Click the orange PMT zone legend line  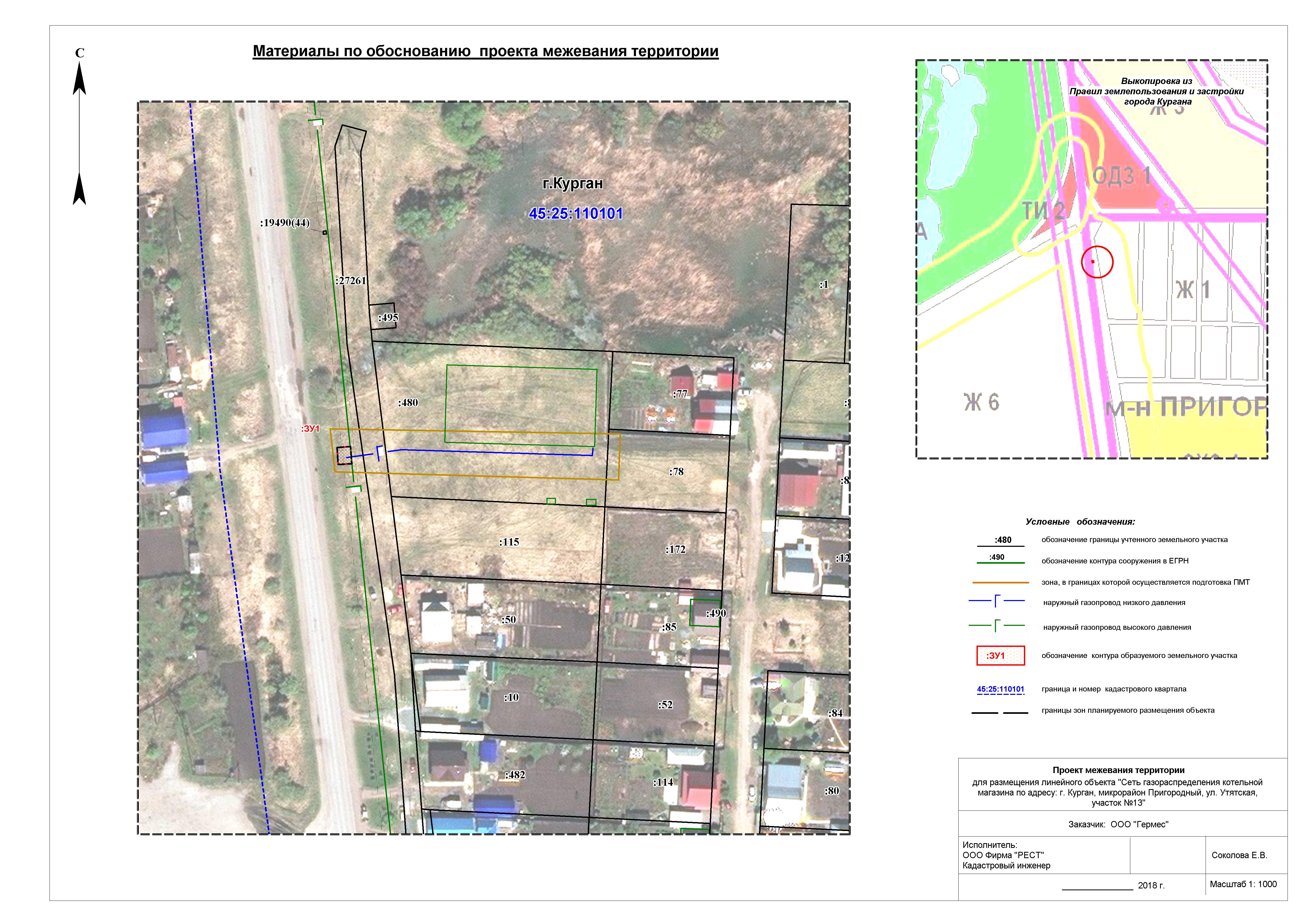tap(1000, 582)
